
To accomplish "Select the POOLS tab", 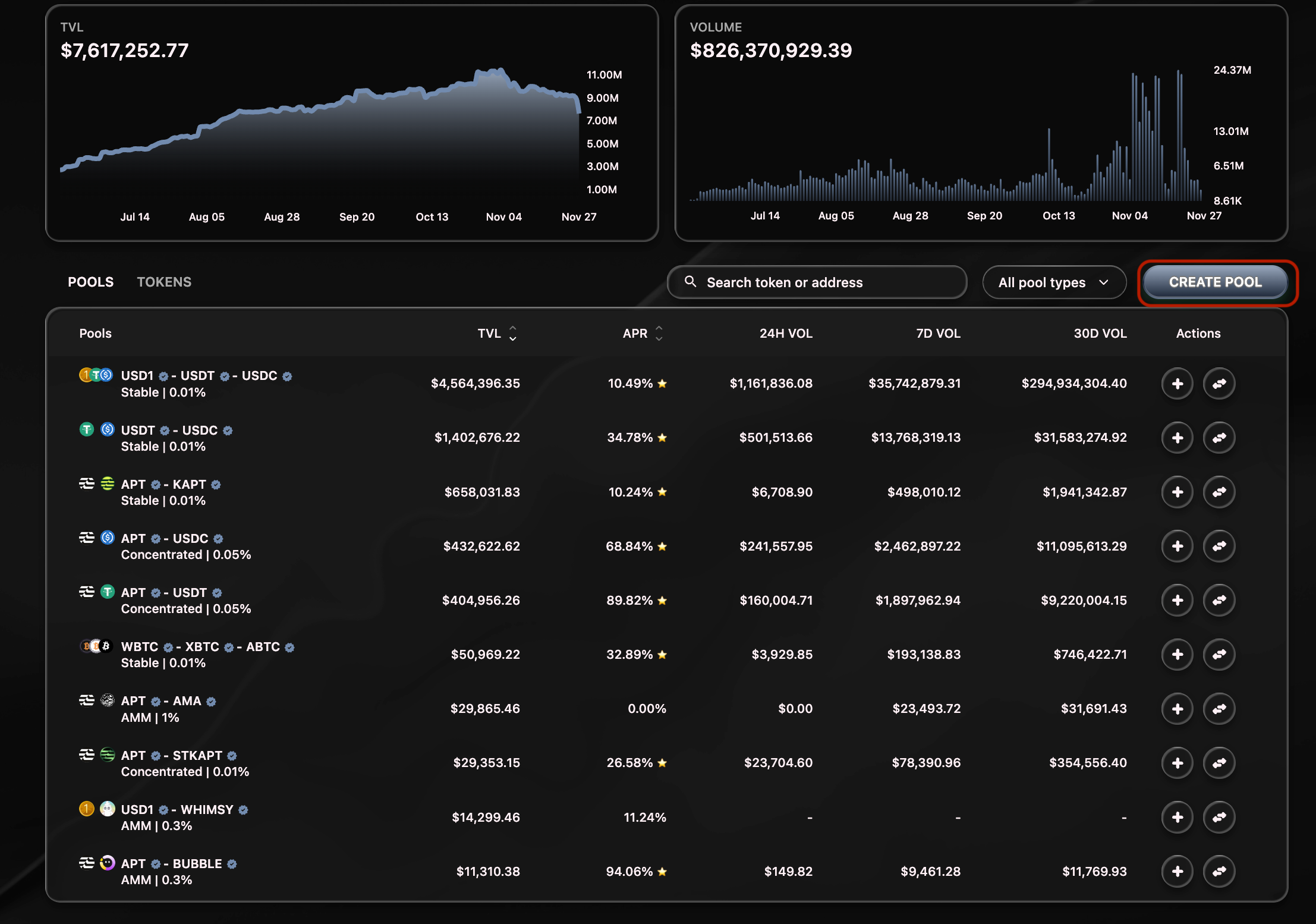I will pos(90,282).
